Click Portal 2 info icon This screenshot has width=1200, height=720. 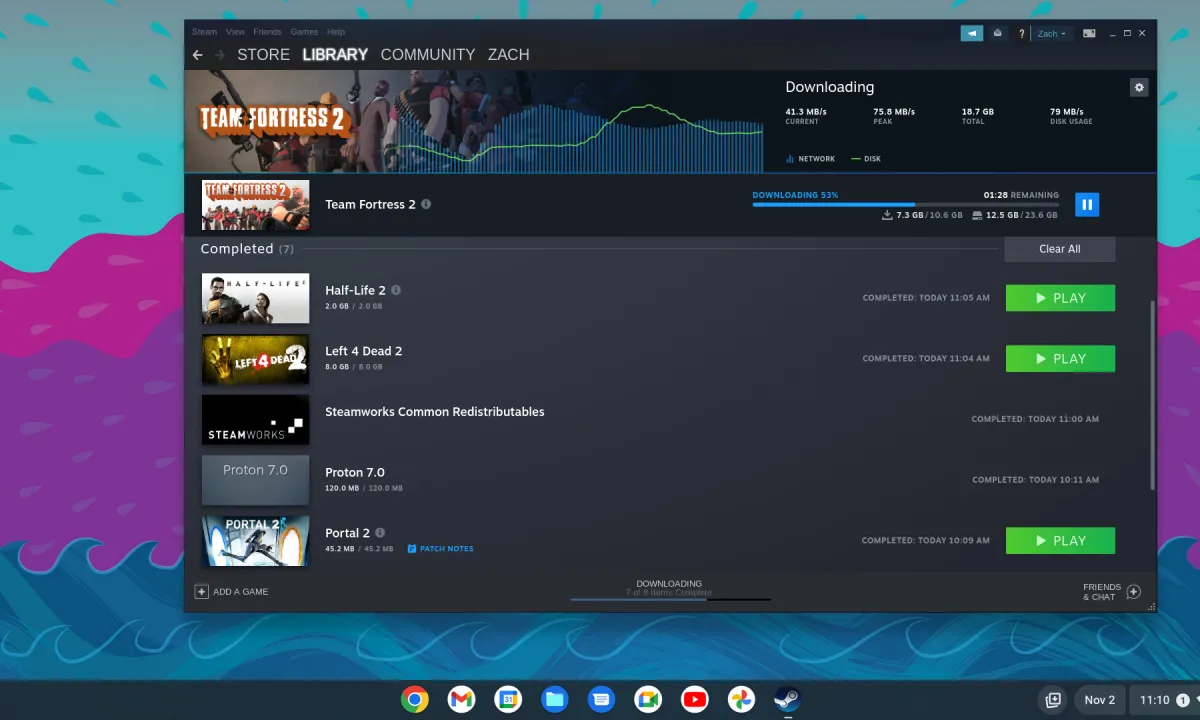coord(380,533)
